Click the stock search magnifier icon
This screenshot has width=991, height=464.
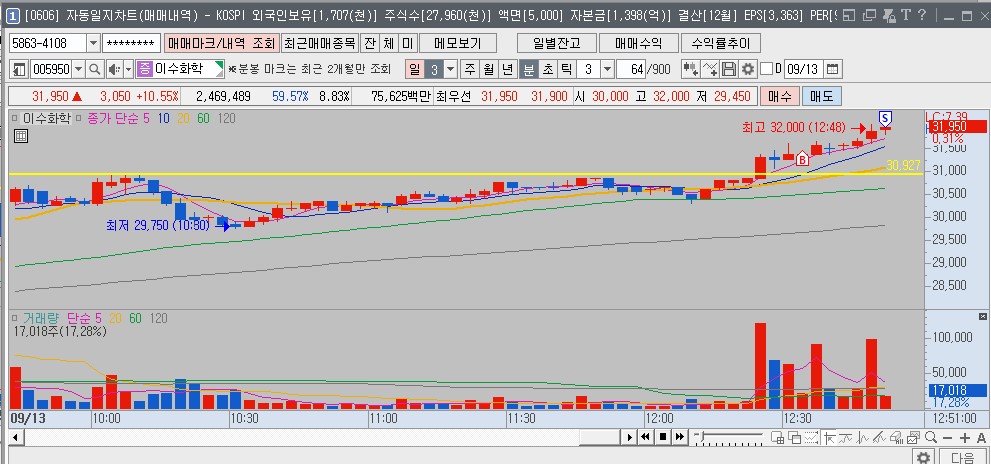click(95, 69)
